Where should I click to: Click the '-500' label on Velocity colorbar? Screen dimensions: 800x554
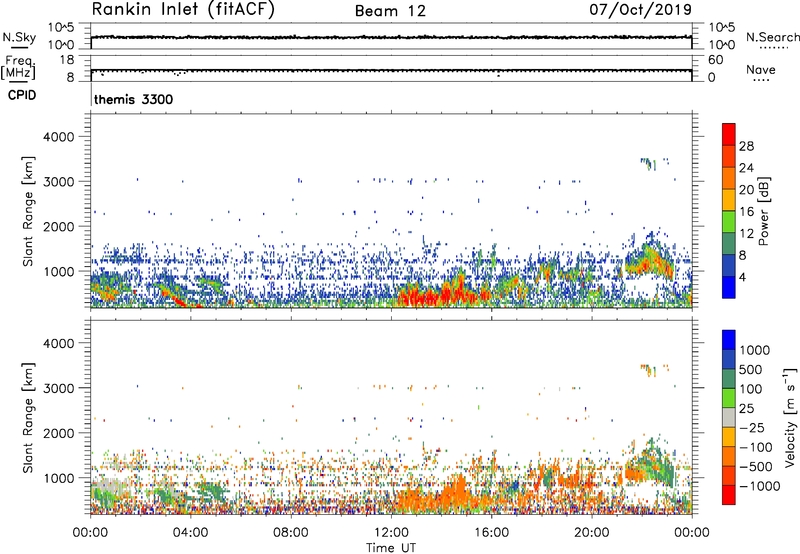click(x=758, y=466)
